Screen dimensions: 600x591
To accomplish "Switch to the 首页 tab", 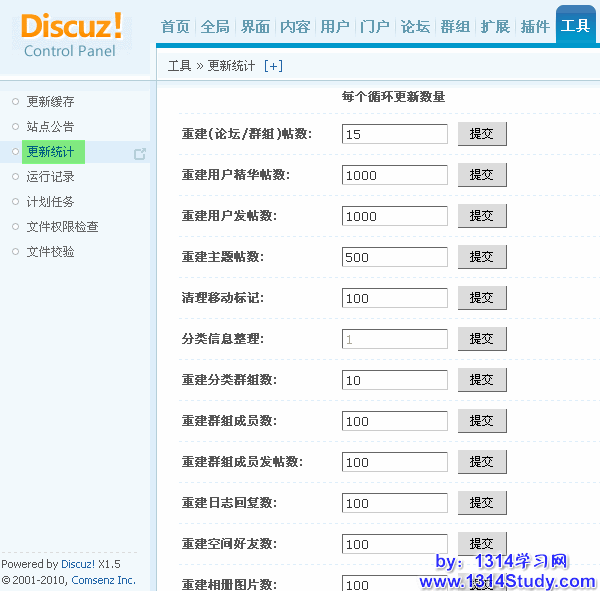I will 175,26.
